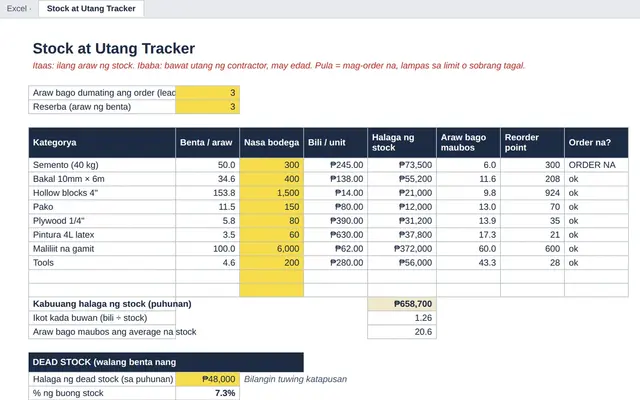Click Maliliit stock value ₱372,000

point(402,249)
